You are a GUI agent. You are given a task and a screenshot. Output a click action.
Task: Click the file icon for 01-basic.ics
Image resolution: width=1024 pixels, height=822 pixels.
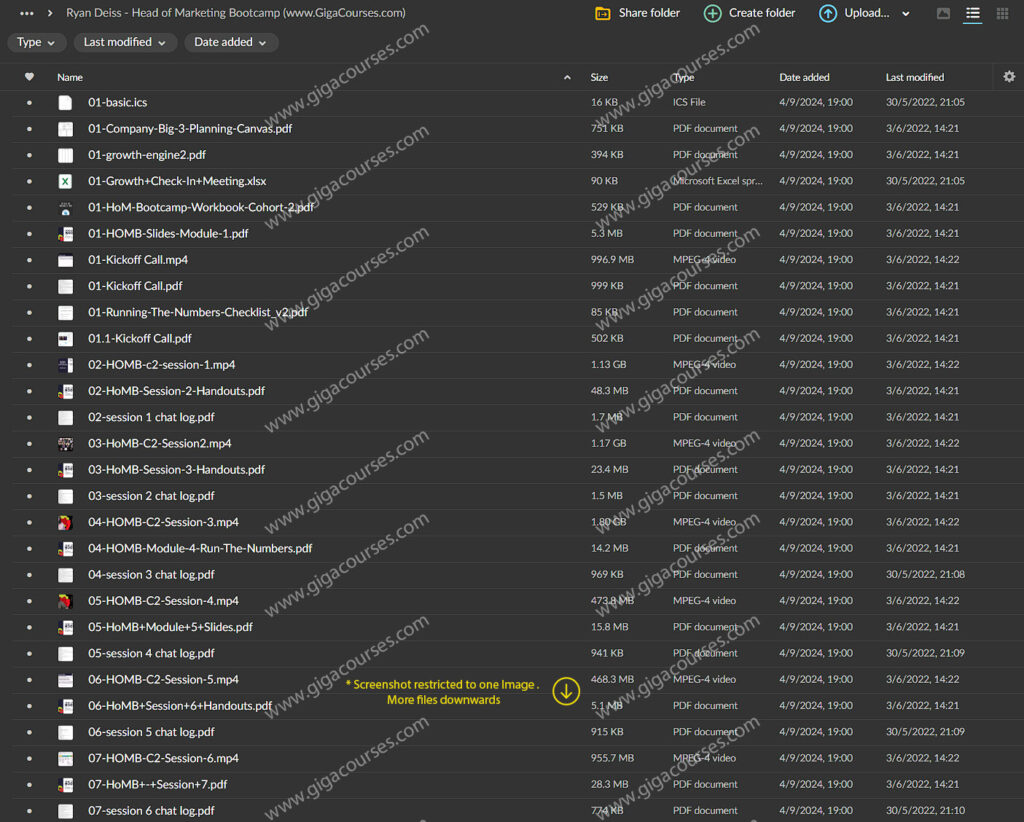(x=65, y=102)
